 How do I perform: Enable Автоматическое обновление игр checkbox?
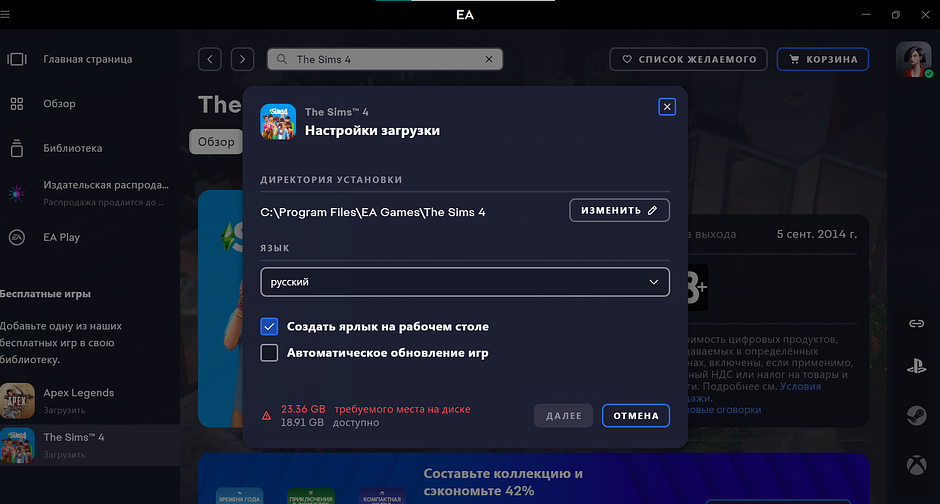(x=269, y=353)
